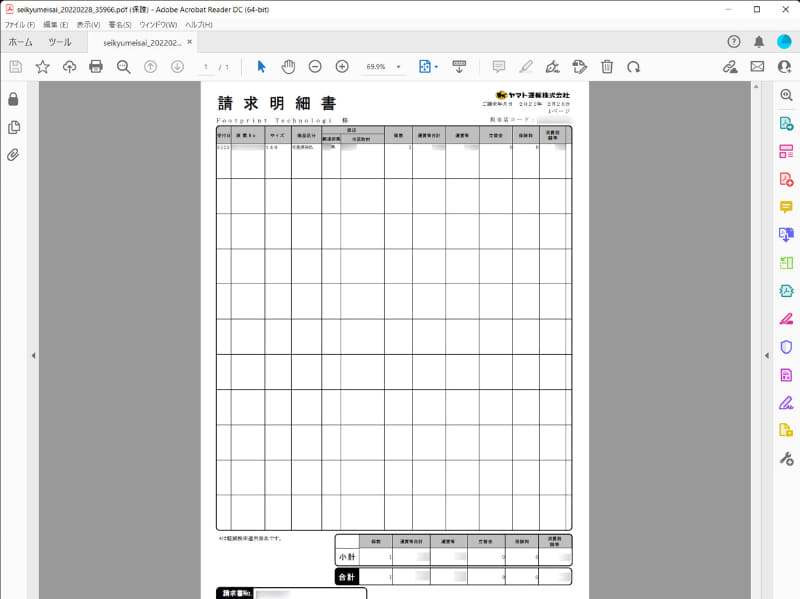The image size is (800, 599).
Task: Toggle the favorites star for this document
Action: tap(41, 66)
